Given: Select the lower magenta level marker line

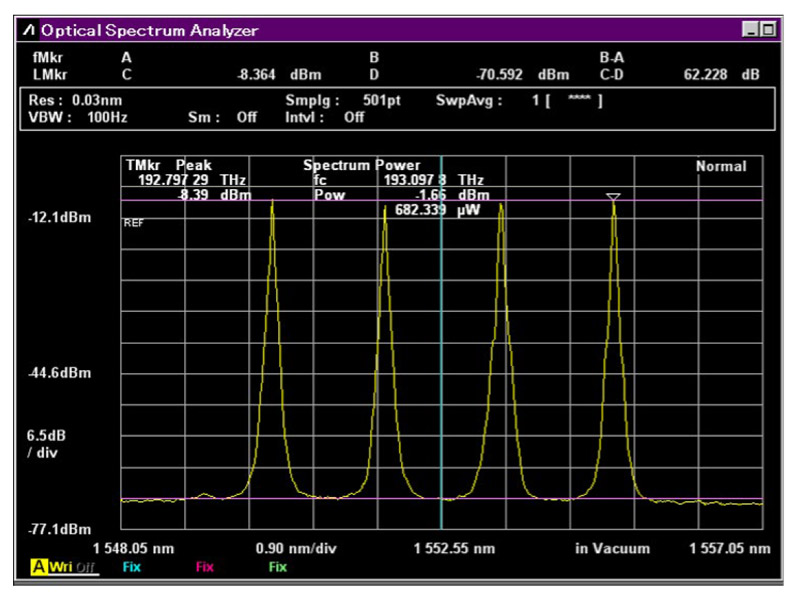Looking at the screenshot, I should coord(442,498).
